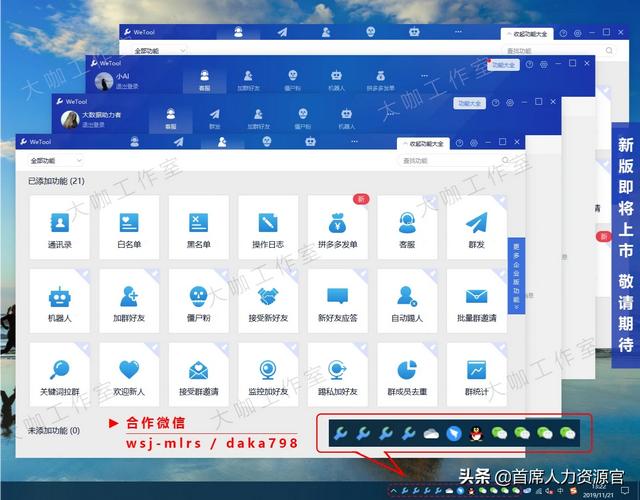Screen dimensions: 640x500
Task: Open the 欢迎新人 heart tile
Action: 129,375
